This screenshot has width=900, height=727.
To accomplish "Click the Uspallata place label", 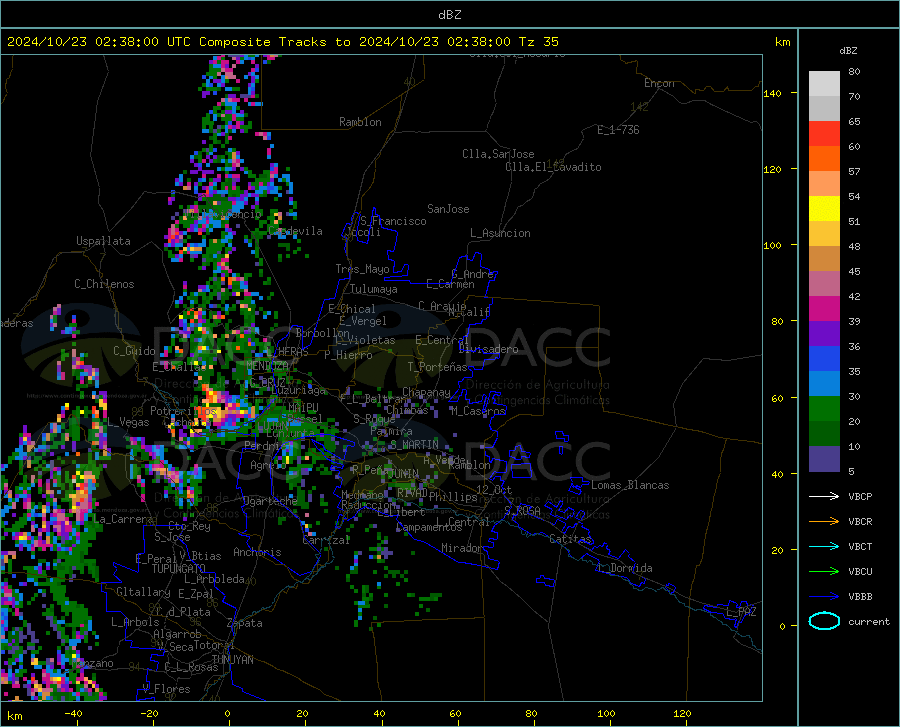I will tap(103, 241).
